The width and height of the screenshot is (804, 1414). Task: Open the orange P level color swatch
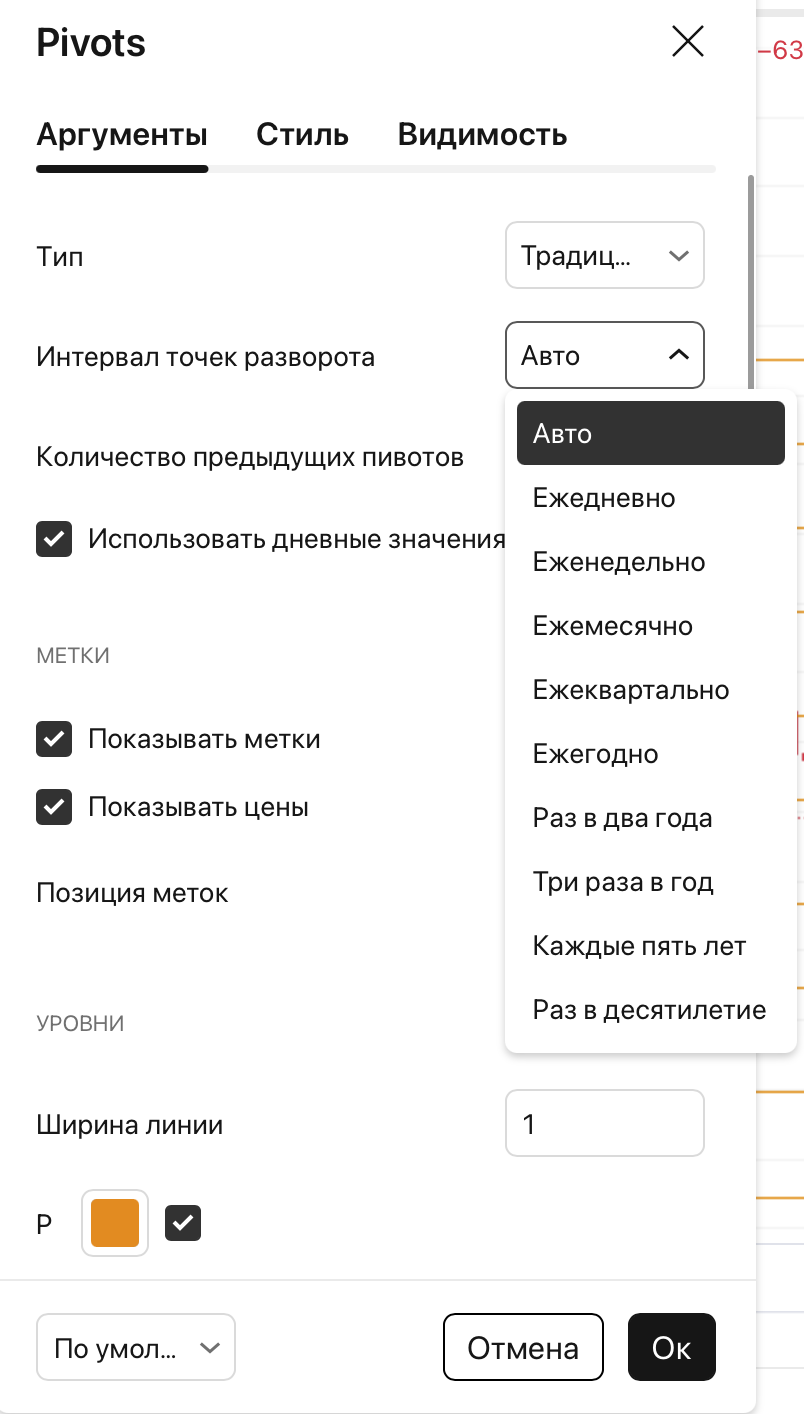pyautogui.click(x=114, y=1222)
